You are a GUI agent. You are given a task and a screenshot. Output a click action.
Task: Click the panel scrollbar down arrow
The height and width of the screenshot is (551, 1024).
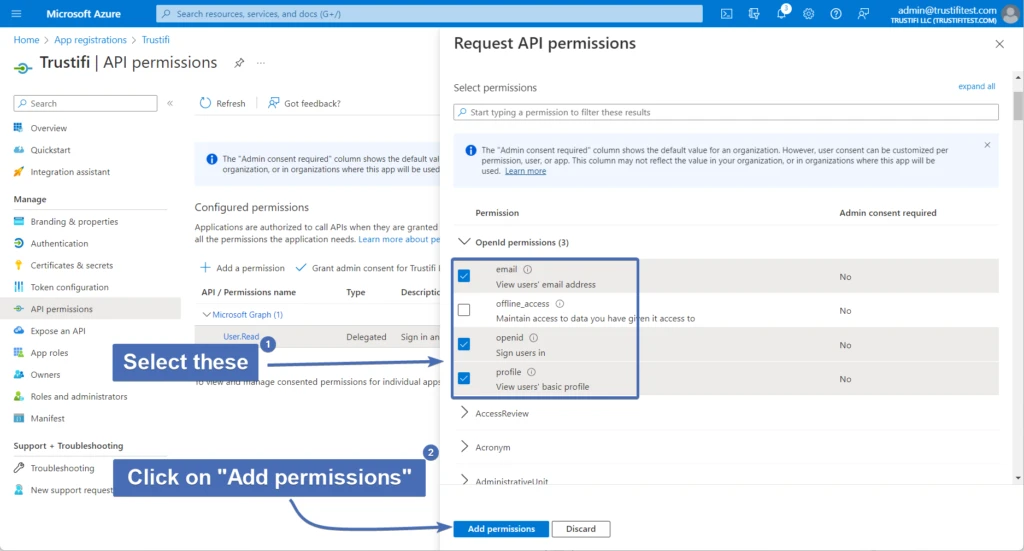point(1018,478)
